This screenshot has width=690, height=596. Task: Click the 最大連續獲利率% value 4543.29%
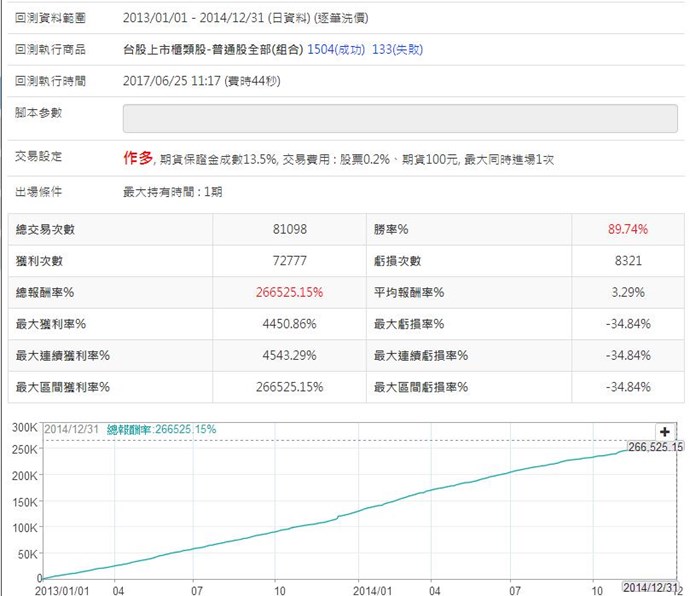click(287, 355)
